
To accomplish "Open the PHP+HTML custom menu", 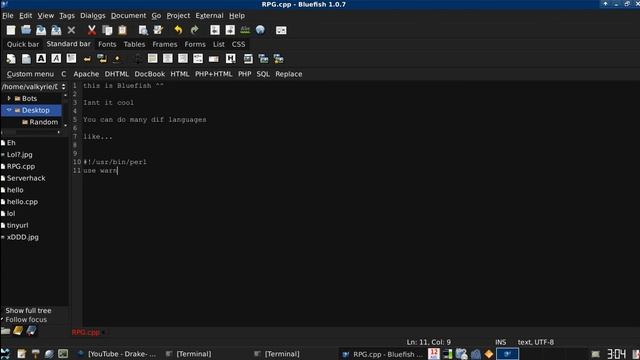I will click(x=213, y=74).
